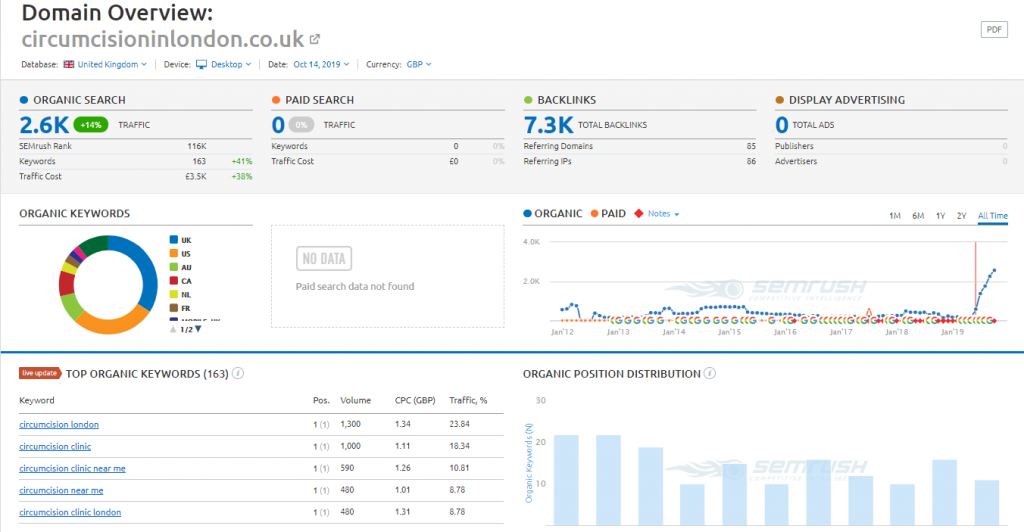This screenshot has height=532, width=1024.
Task: Open the external link icon beside domain name
Action: pos(314,39)
